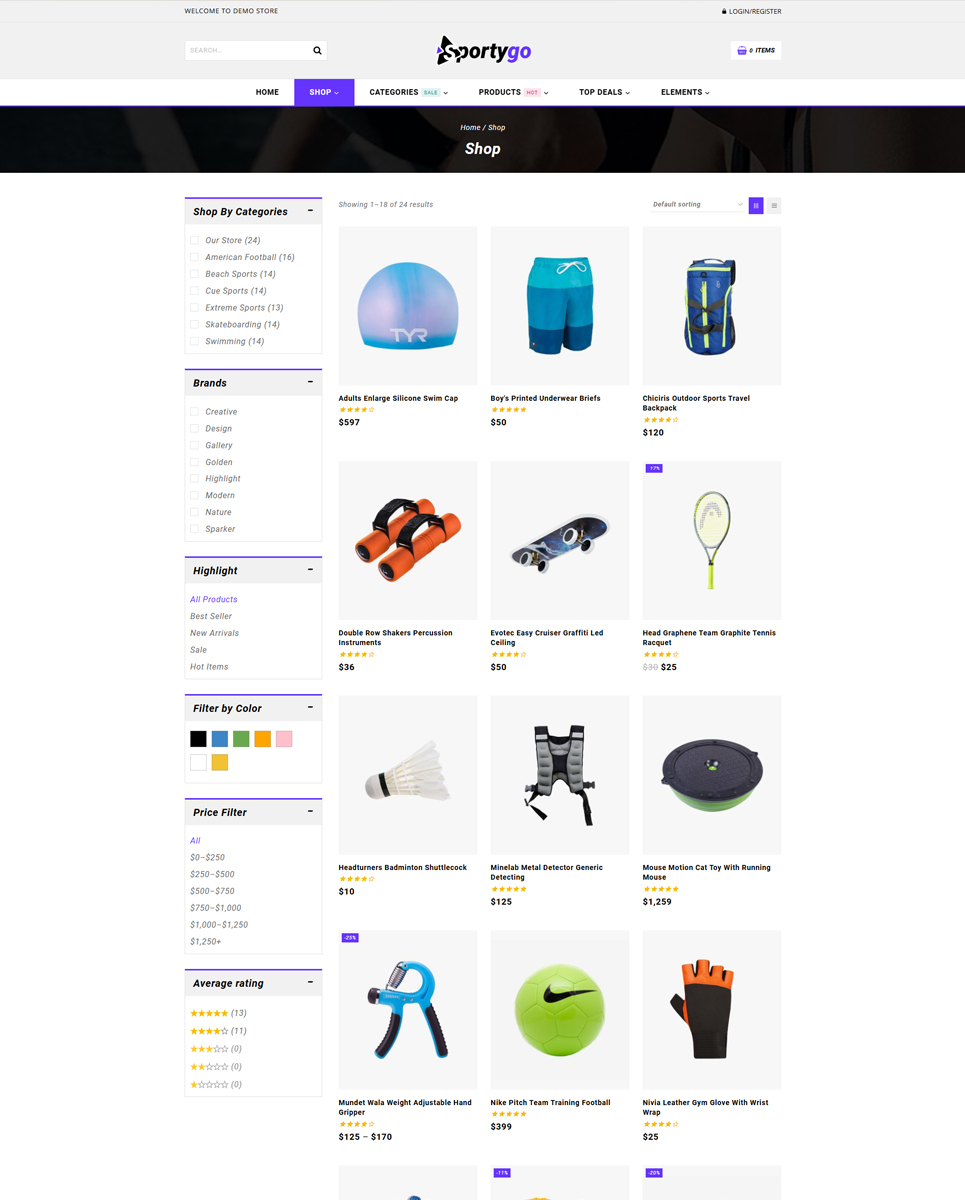Check the Swimming category checkbox
Image resolution: width=965 pixels, height=1200 pixels.
click(x=195, y=341)
